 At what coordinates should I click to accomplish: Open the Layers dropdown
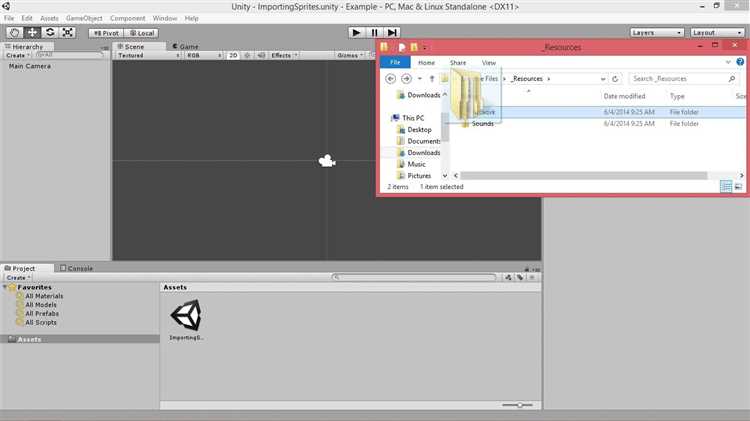pos(656,33)
